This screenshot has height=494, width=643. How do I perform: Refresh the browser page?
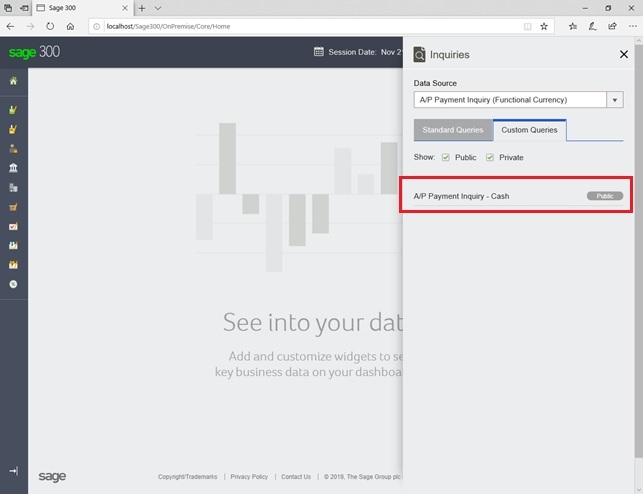pos(50,26)
